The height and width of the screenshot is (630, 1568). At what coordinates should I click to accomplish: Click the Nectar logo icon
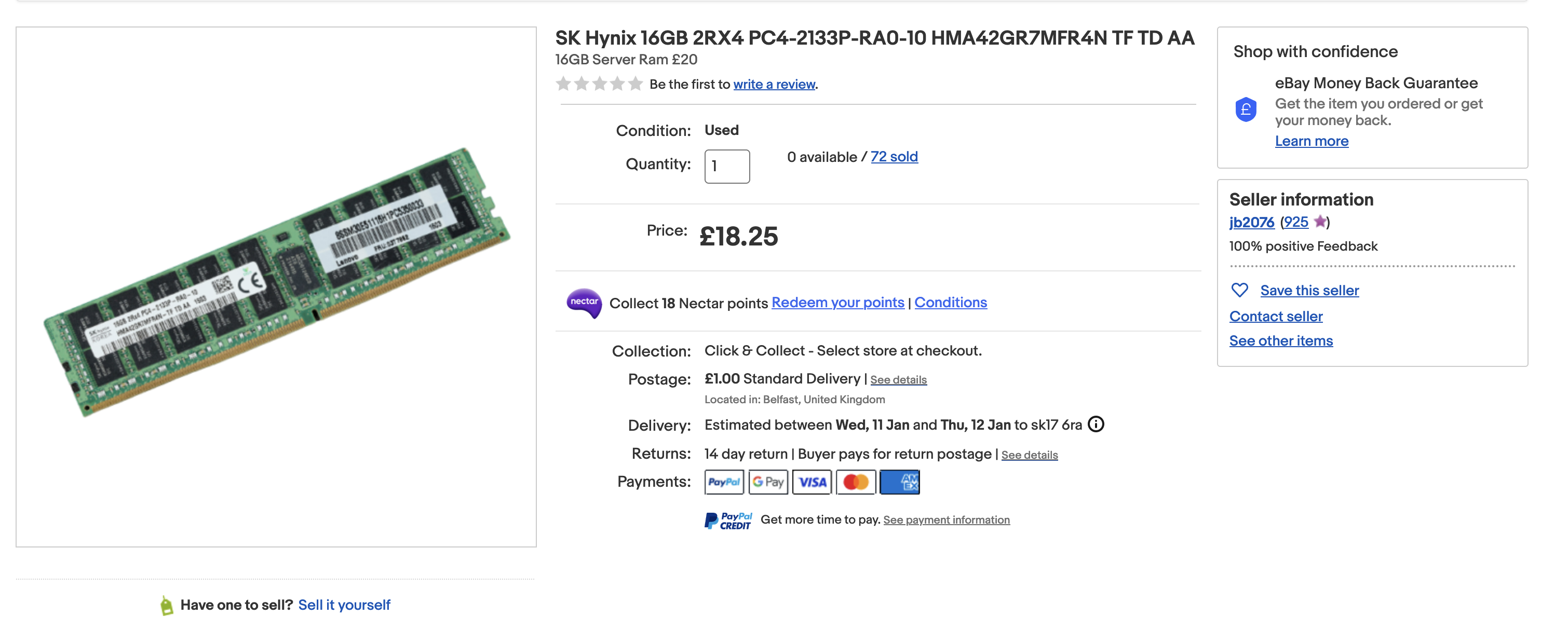point(584,303)
